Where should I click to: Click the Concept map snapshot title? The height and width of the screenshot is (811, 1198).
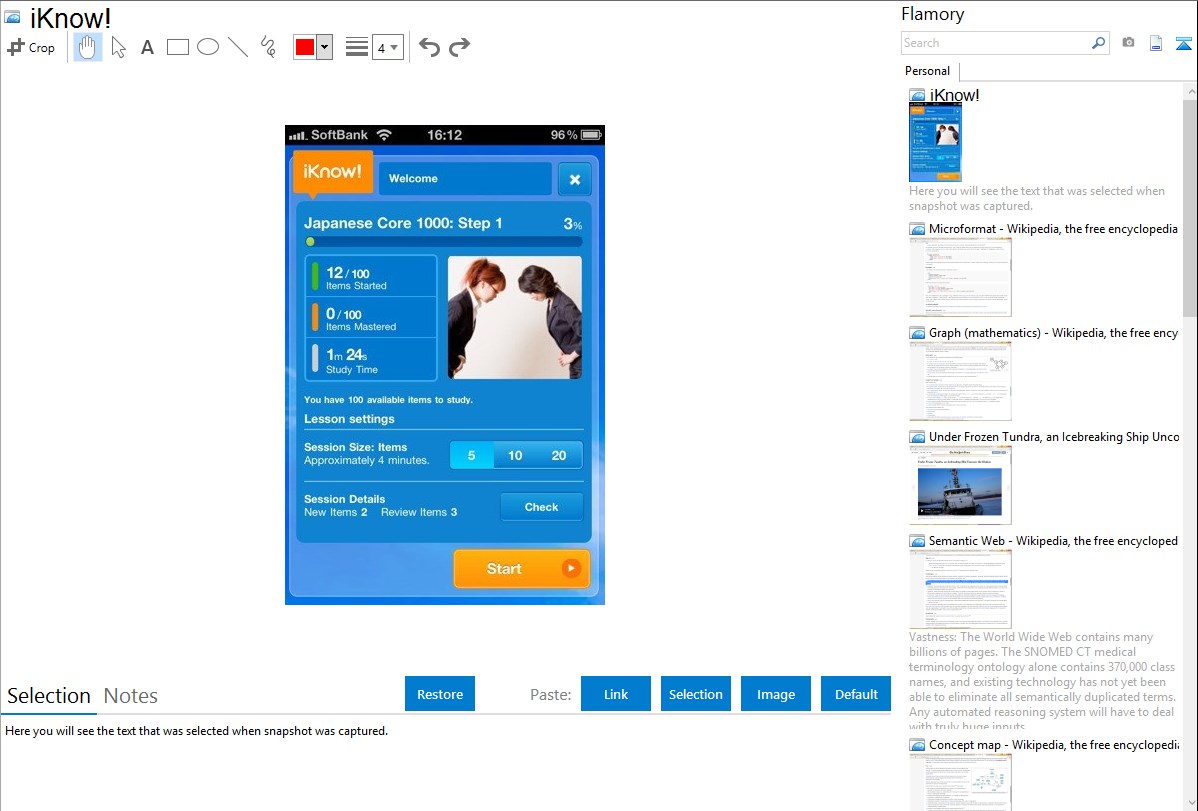click(1054, 744)
